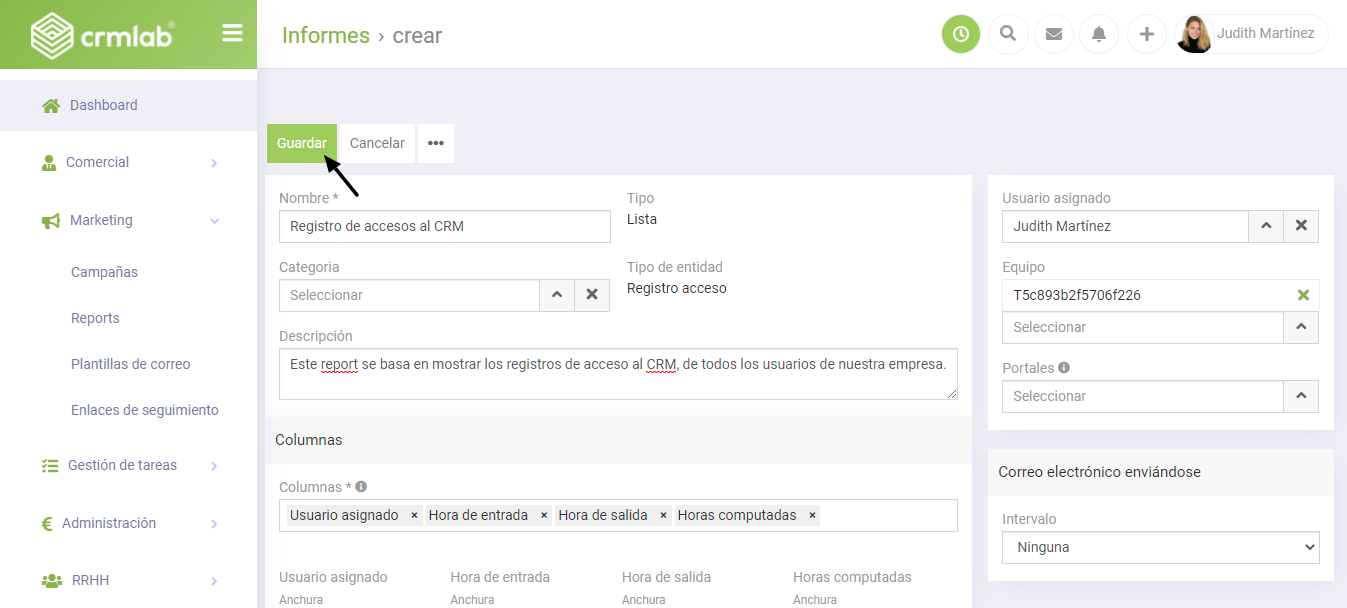Click Judith Martínez profile avatar
Viewport: 1347px width, 608px height.
coord(1194,34)
